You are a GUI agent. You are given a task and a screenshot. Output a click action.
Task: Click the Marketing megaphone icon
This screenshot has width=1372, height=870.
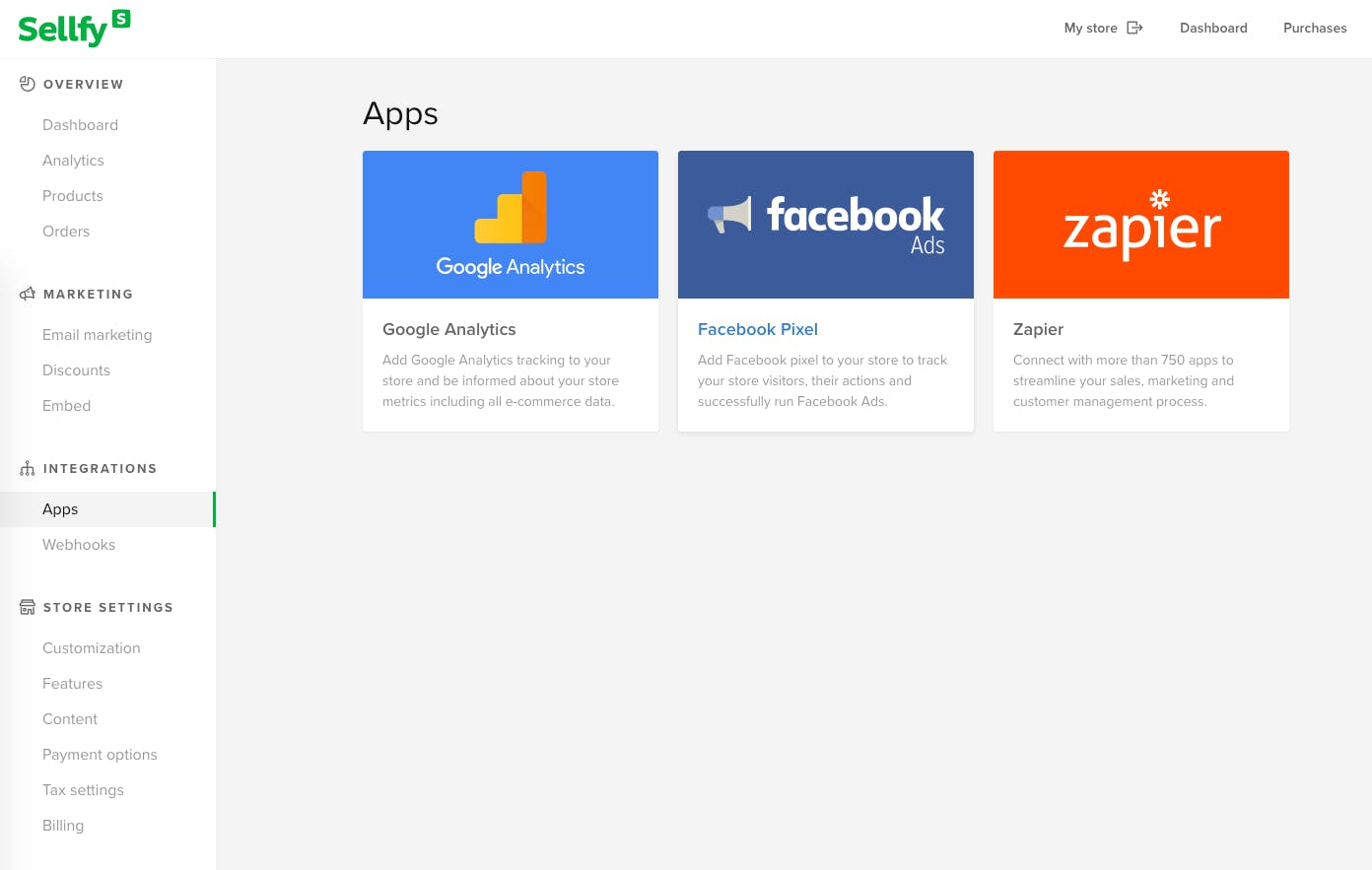(x=28, y=294)
